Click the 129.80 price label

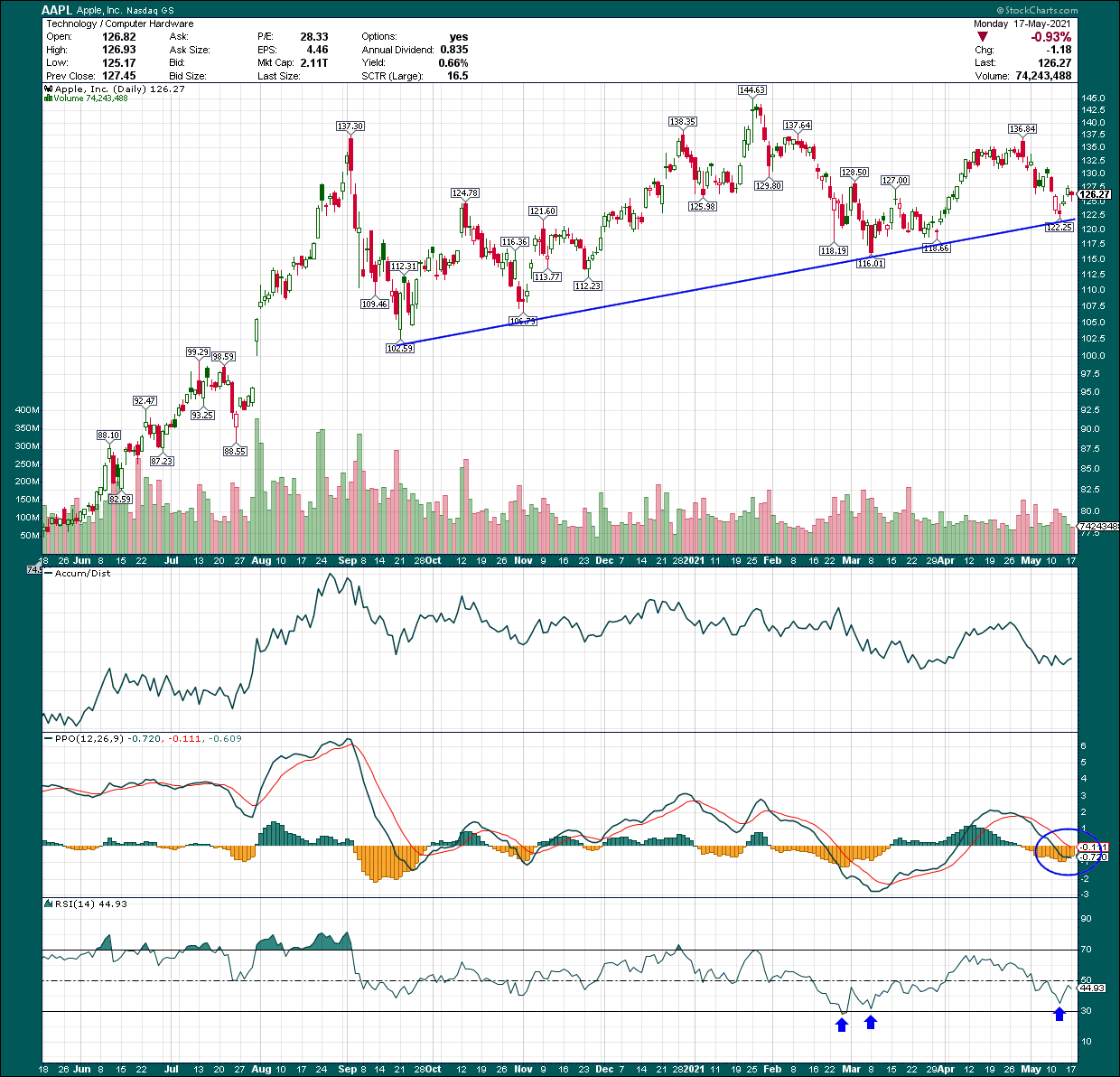click(769, 185)
